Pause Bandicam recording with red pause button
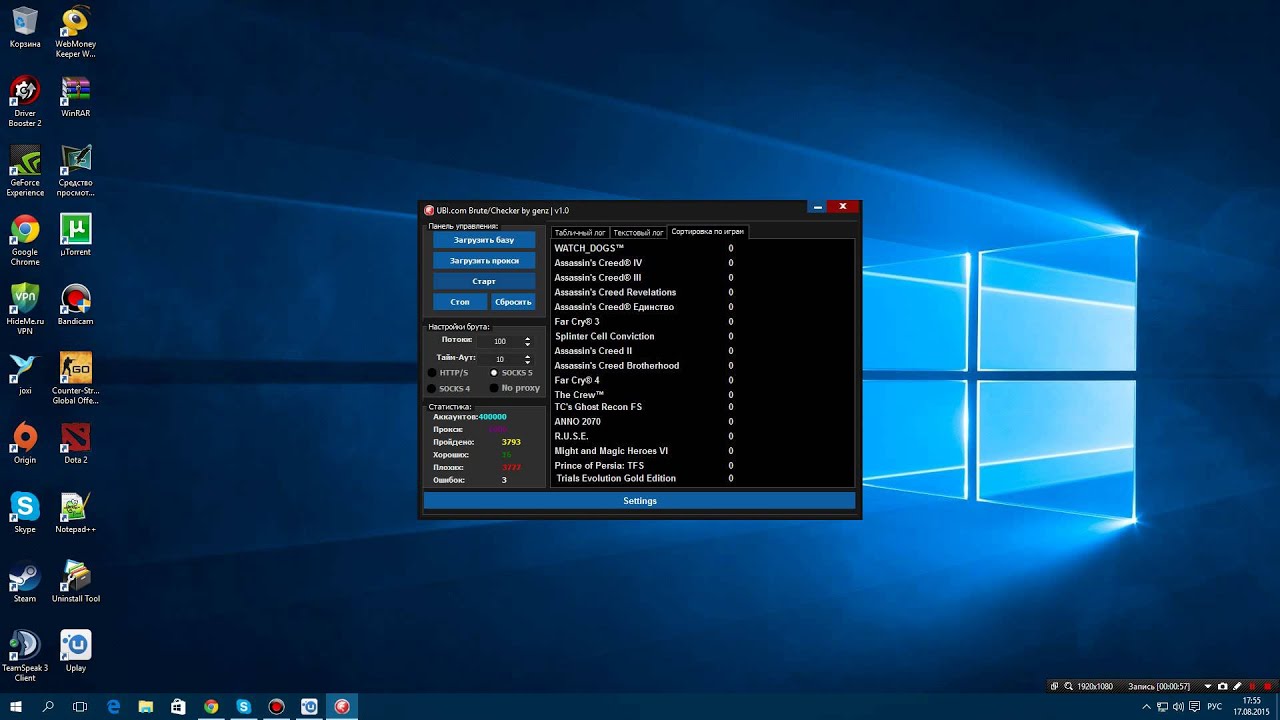Viewport: 1280px width, 720px height. click(x=1251, y=686)
